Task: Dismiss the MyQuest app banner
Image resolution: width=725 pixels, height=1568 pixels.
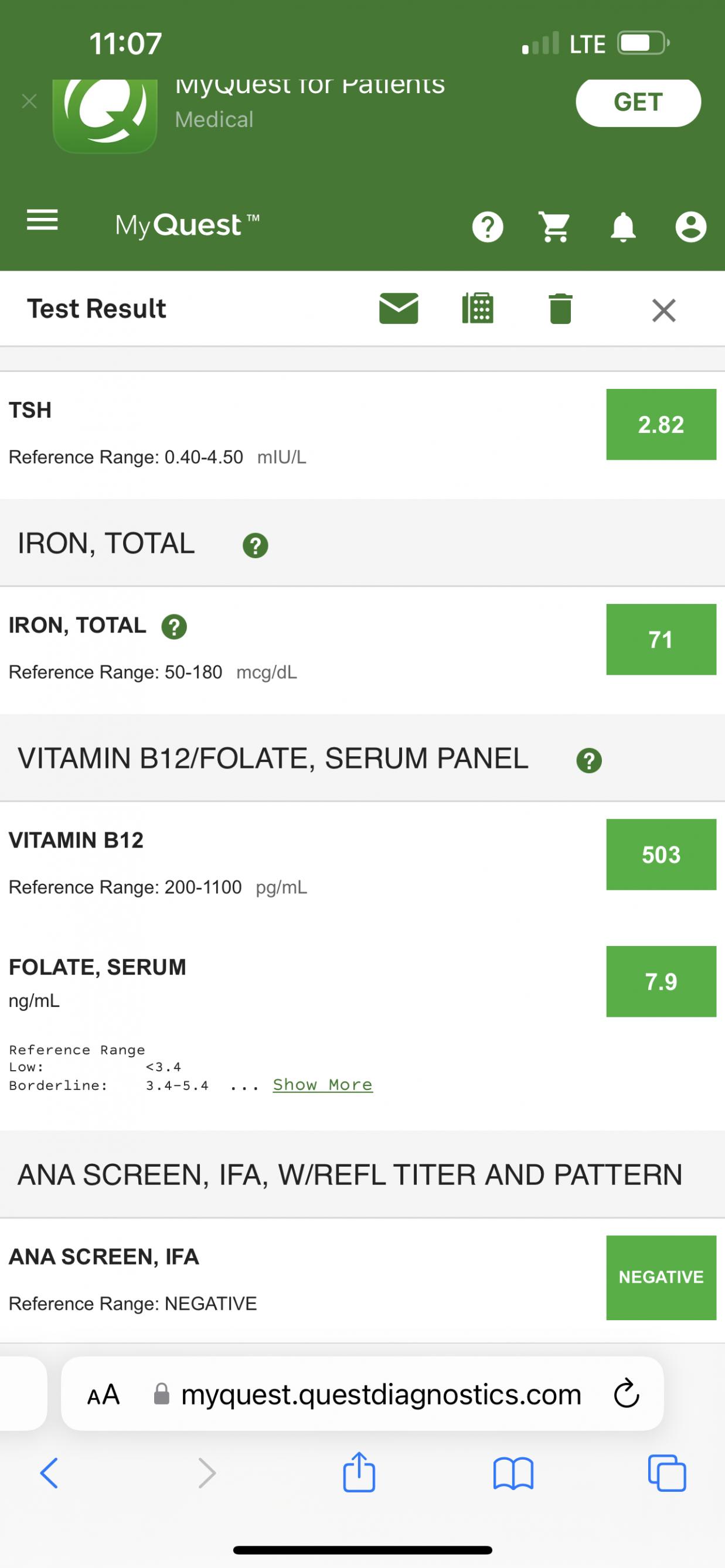Action: [x=29, y=101]
